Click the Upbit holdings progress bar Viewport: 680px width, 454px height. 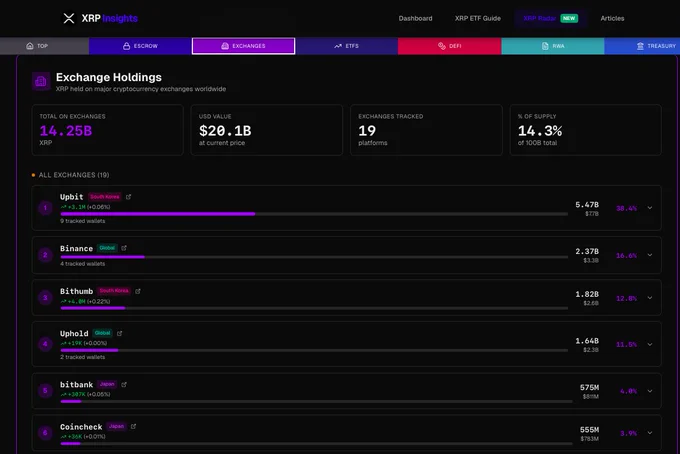(314, 214)
